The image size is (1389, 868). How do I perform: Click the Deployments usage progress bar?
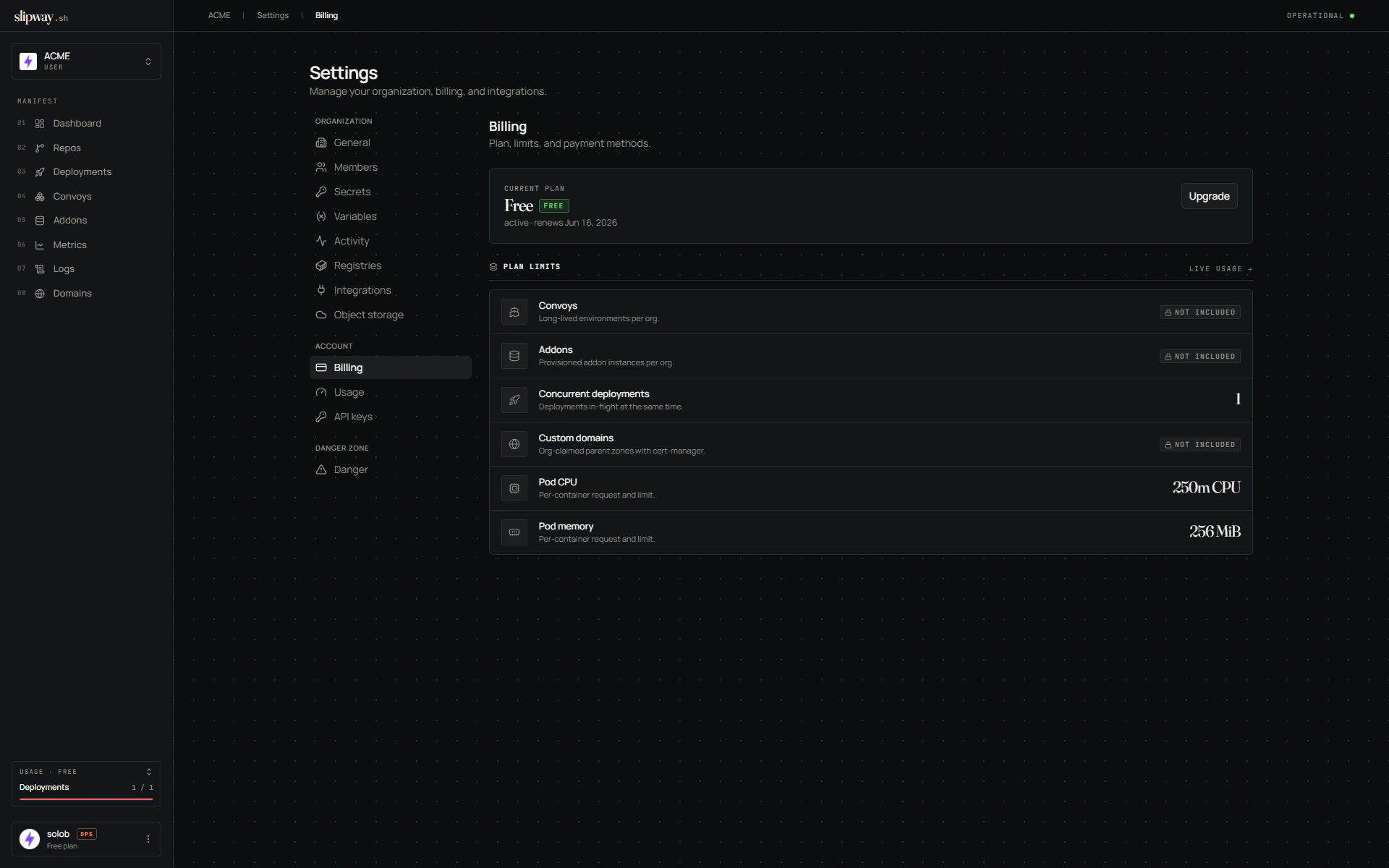[x=86, y=799]
